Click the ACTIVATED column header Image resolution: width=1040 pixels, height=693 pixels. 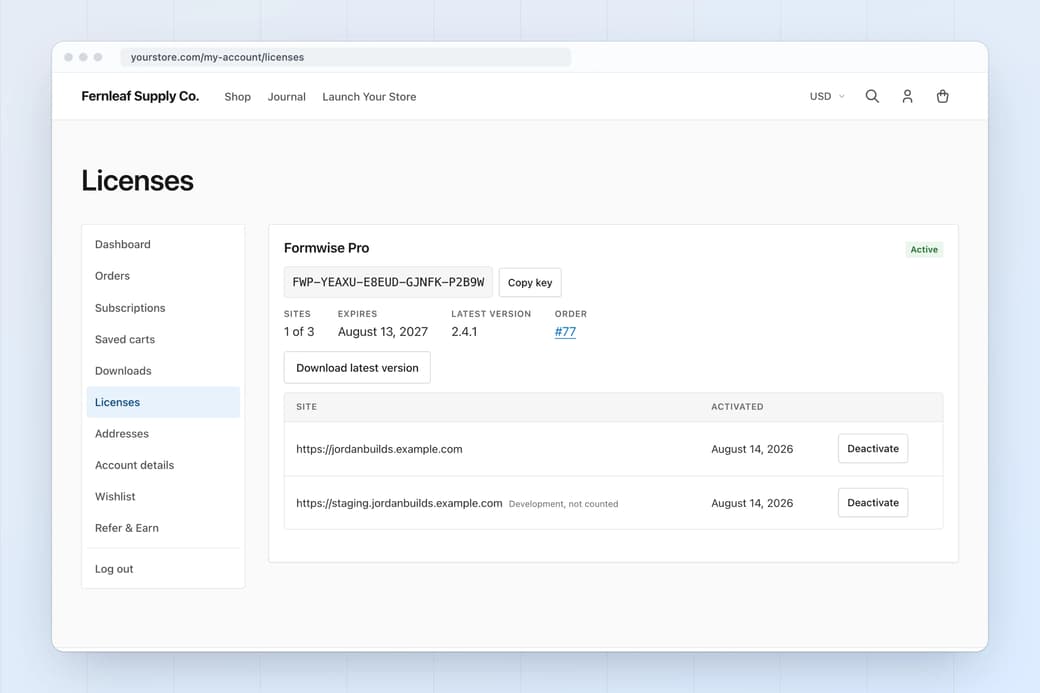tap(737, 407)
